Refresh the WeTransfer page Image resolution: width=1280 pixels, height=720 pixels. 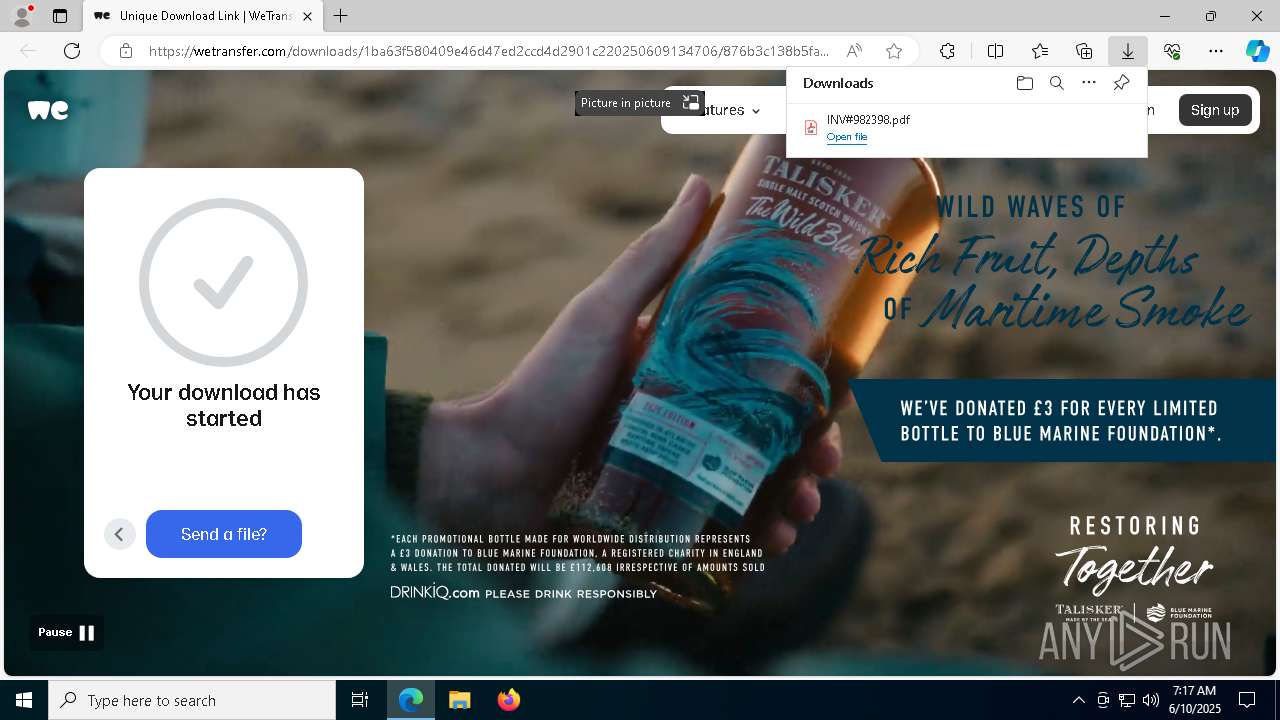pos(72,51)
